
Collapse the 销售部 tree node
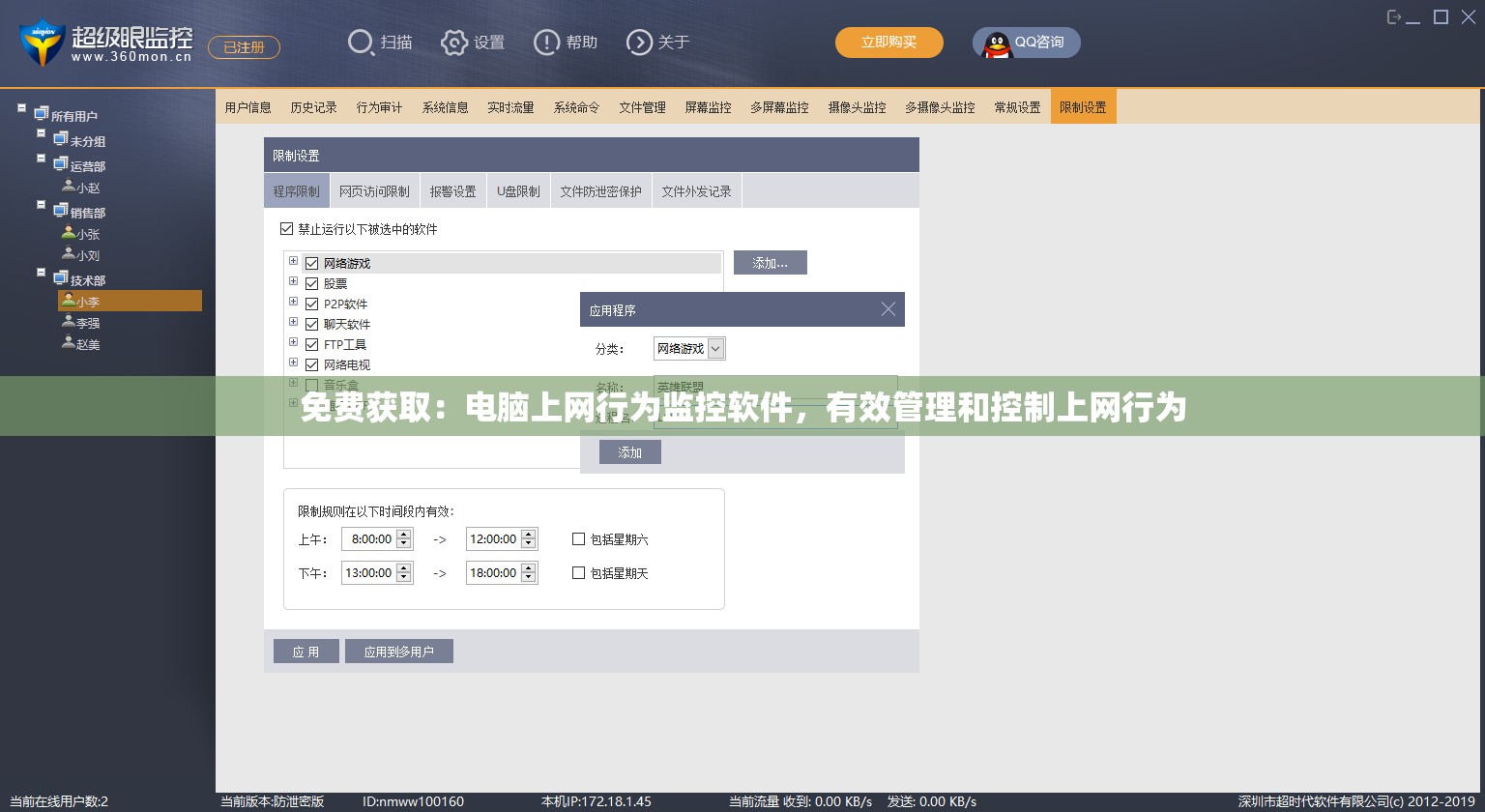[41, 204]
